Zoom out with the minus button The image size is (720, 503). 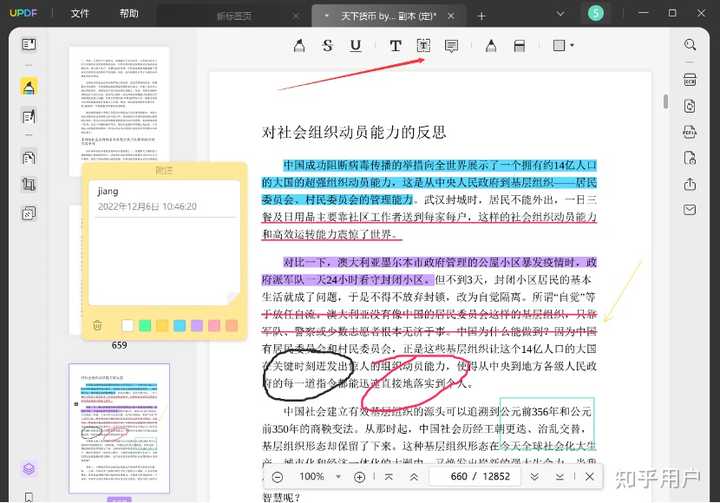click(x=277, y=477)
